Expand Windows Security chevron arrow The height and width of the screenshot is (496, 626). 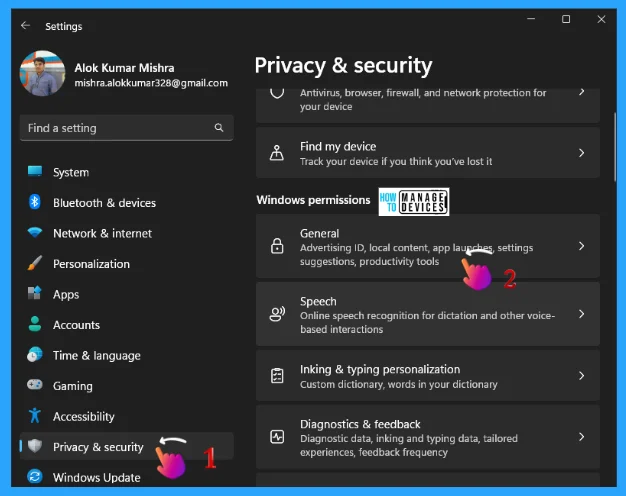click(582, 92)
